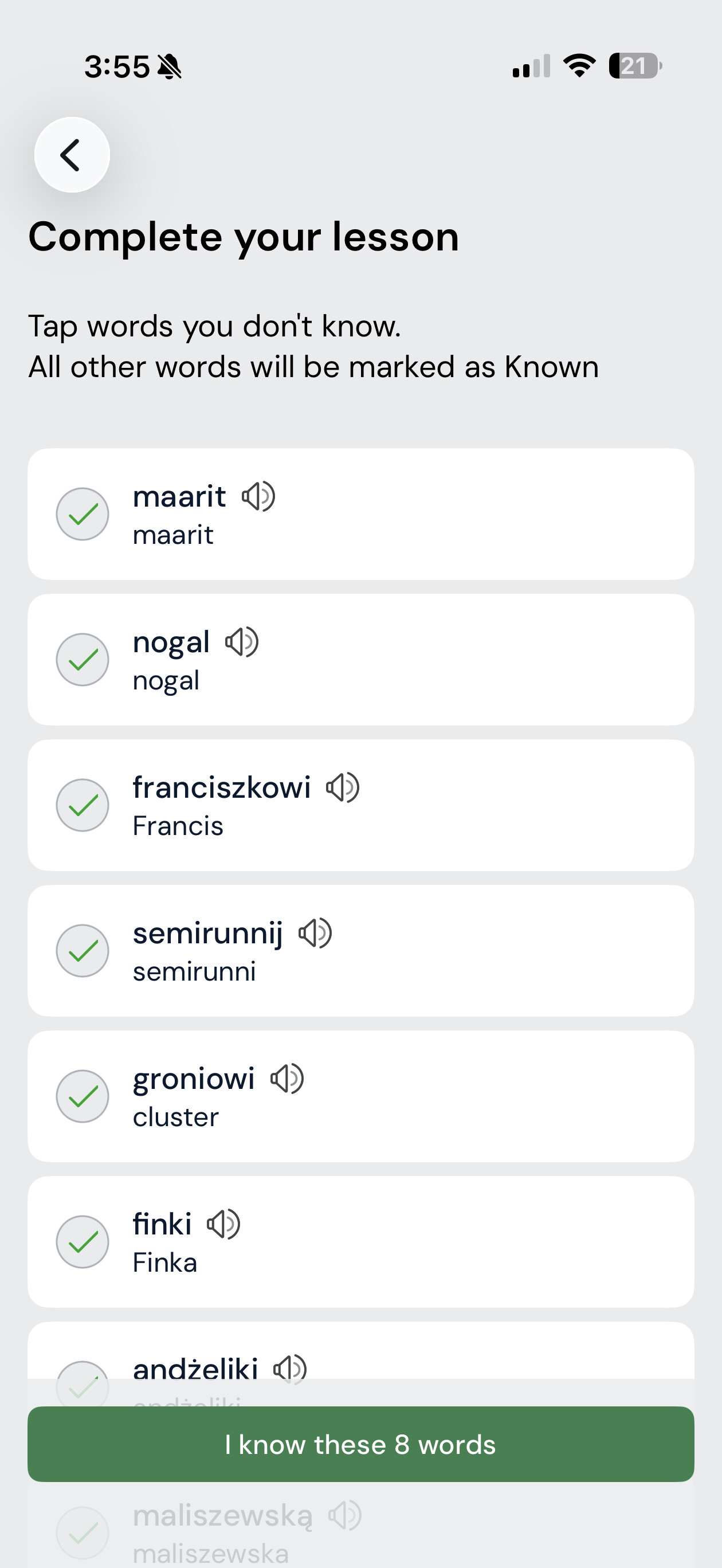
Task: Play pronunciation of nogal
Action: coord(242,642)
